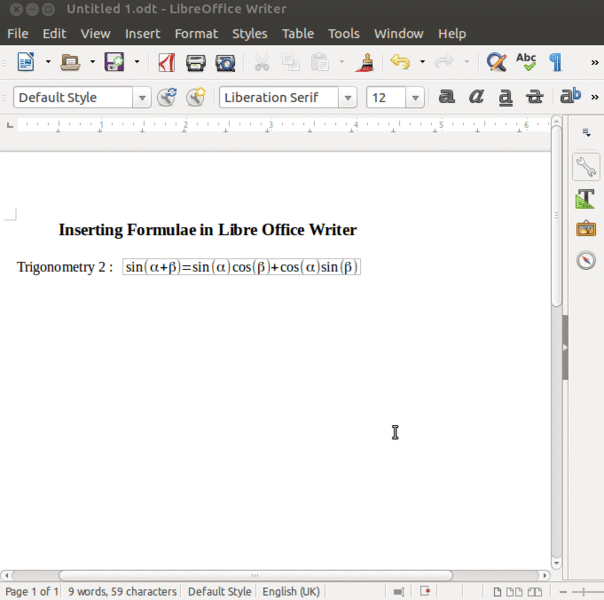
Task: Click the zoom out minus button
Action: click(563, 592)
